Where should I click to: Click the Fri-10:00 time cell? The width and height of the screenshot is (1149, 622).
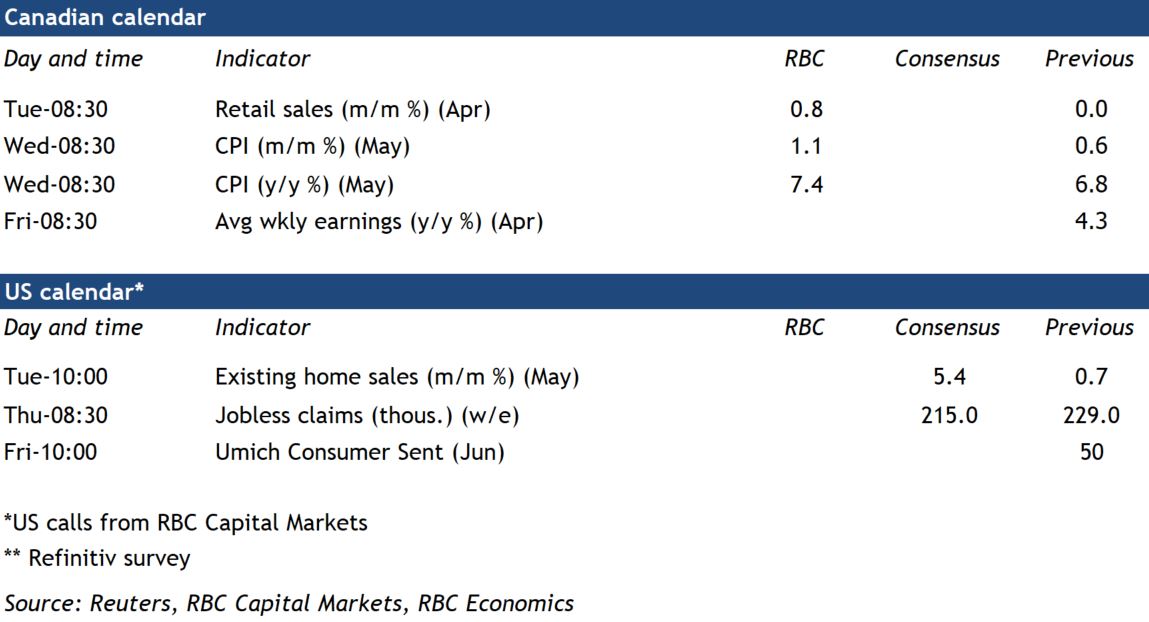click(x=51, y=452)
